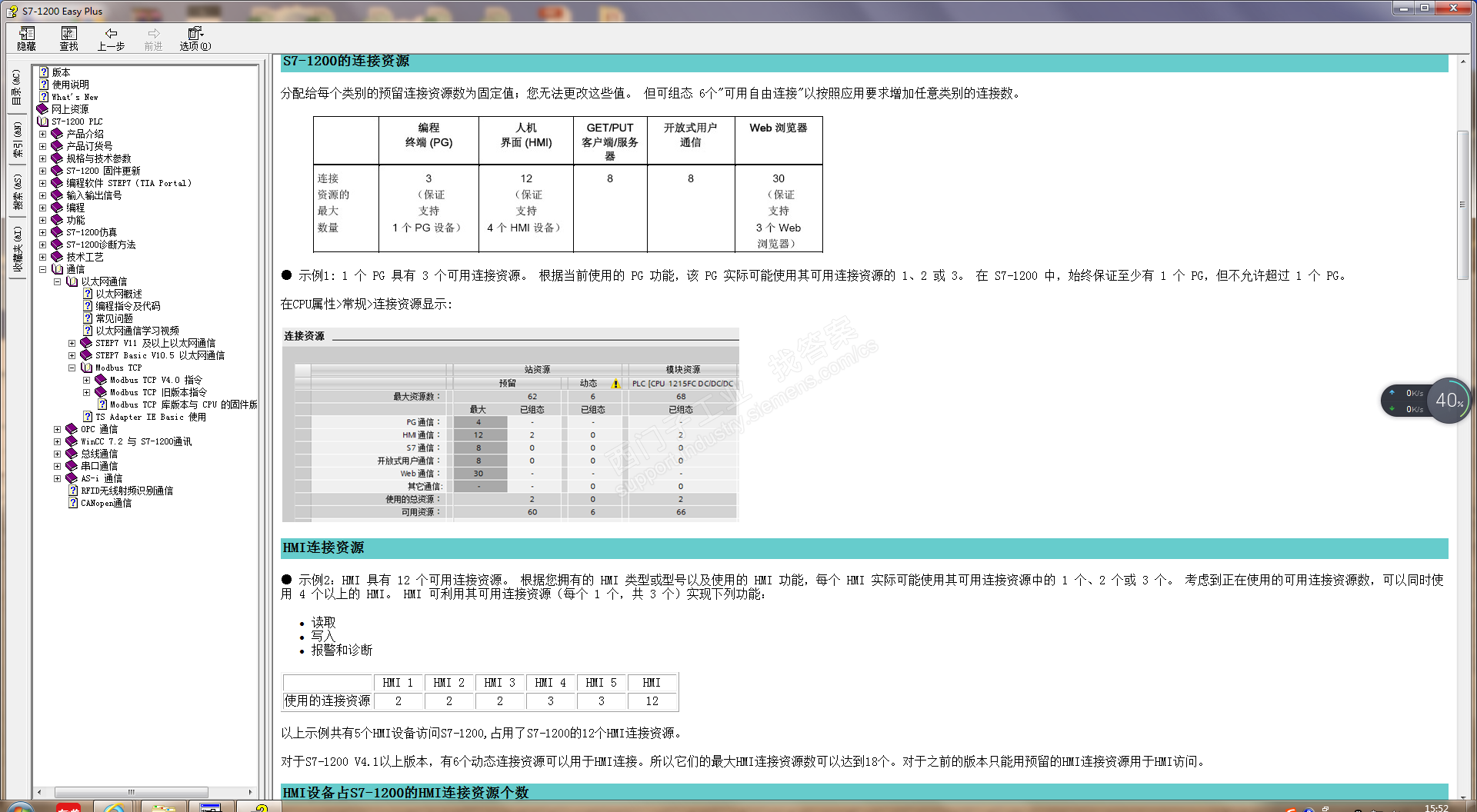The width and height of the screenshot is (1477, 812).
Task: Switch to the 收藏夹 (favorites) tab
Action: click(17, 250)
